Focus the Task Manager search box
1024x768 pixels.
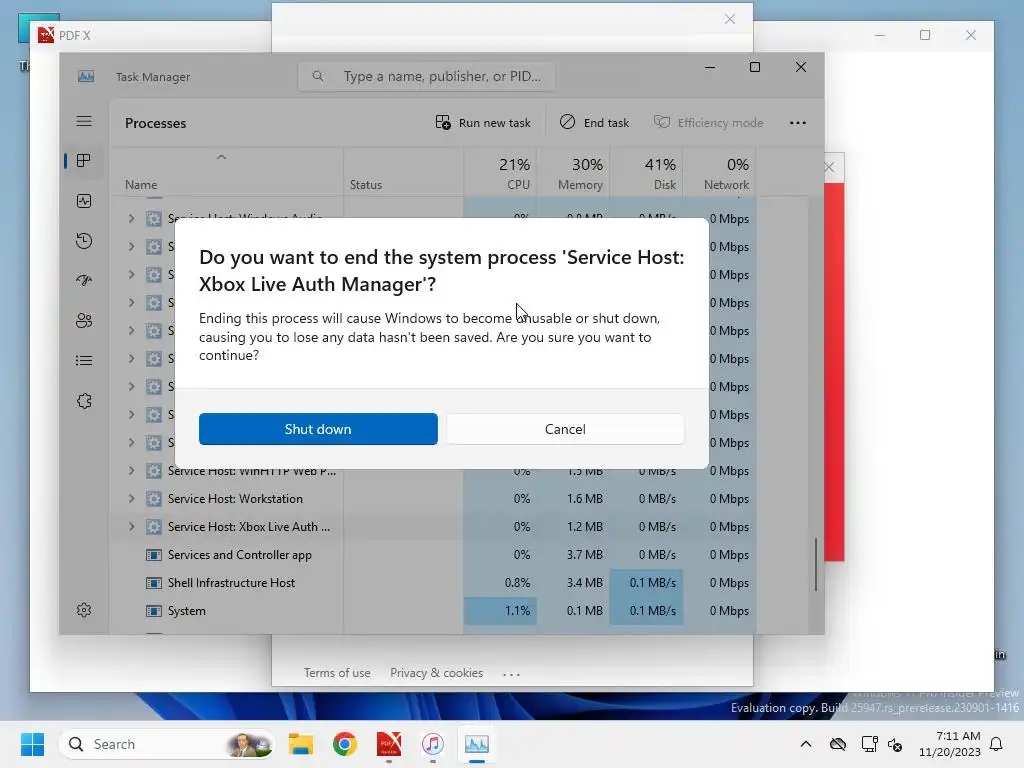pos(427,76)
